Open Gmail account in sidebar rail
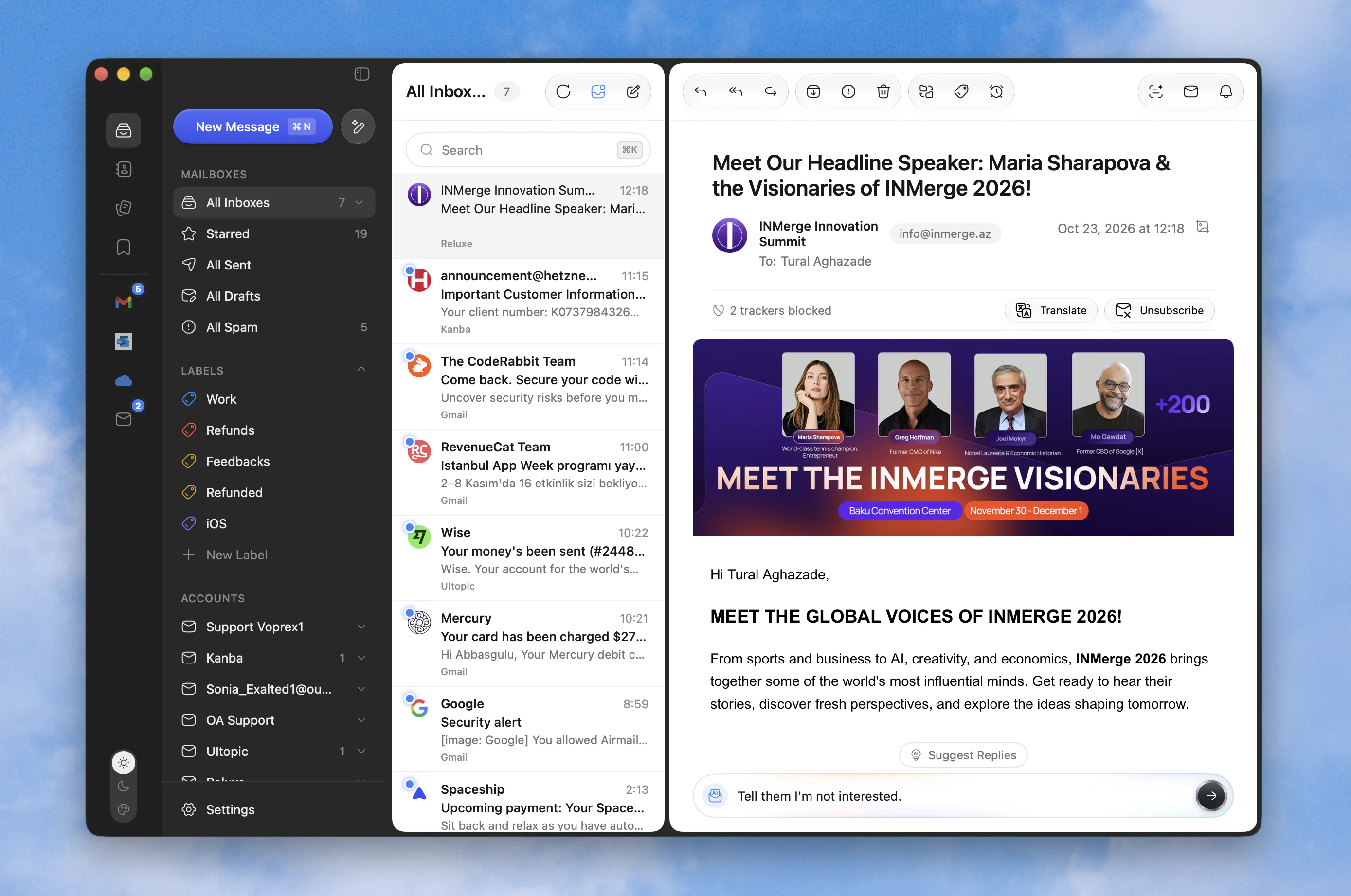Image resolution: width=1351 pixels, height=896 pixels. click(x=124, y=302)
